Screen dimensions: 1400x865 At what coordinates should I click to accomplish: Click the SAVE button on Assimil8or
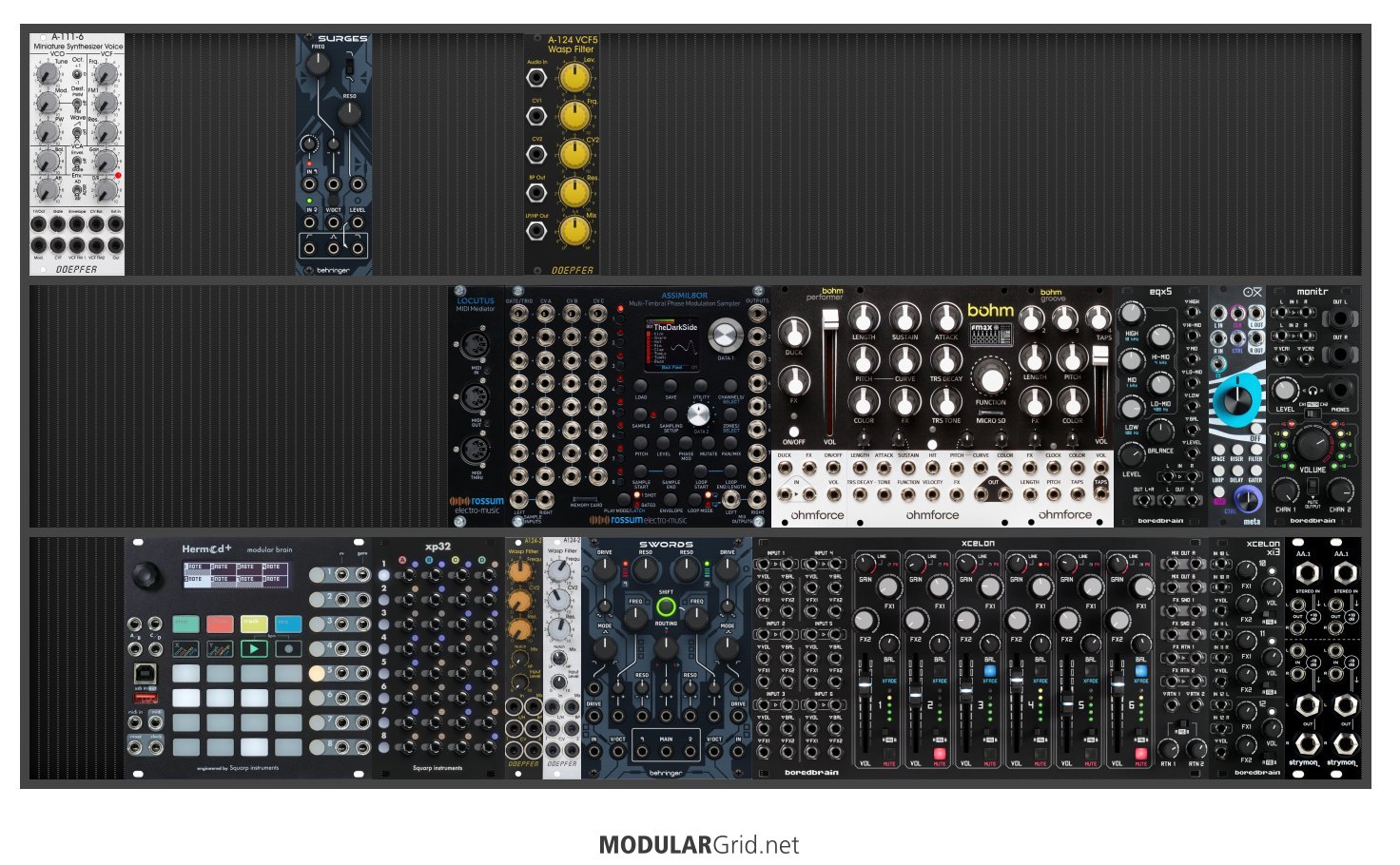671,385
